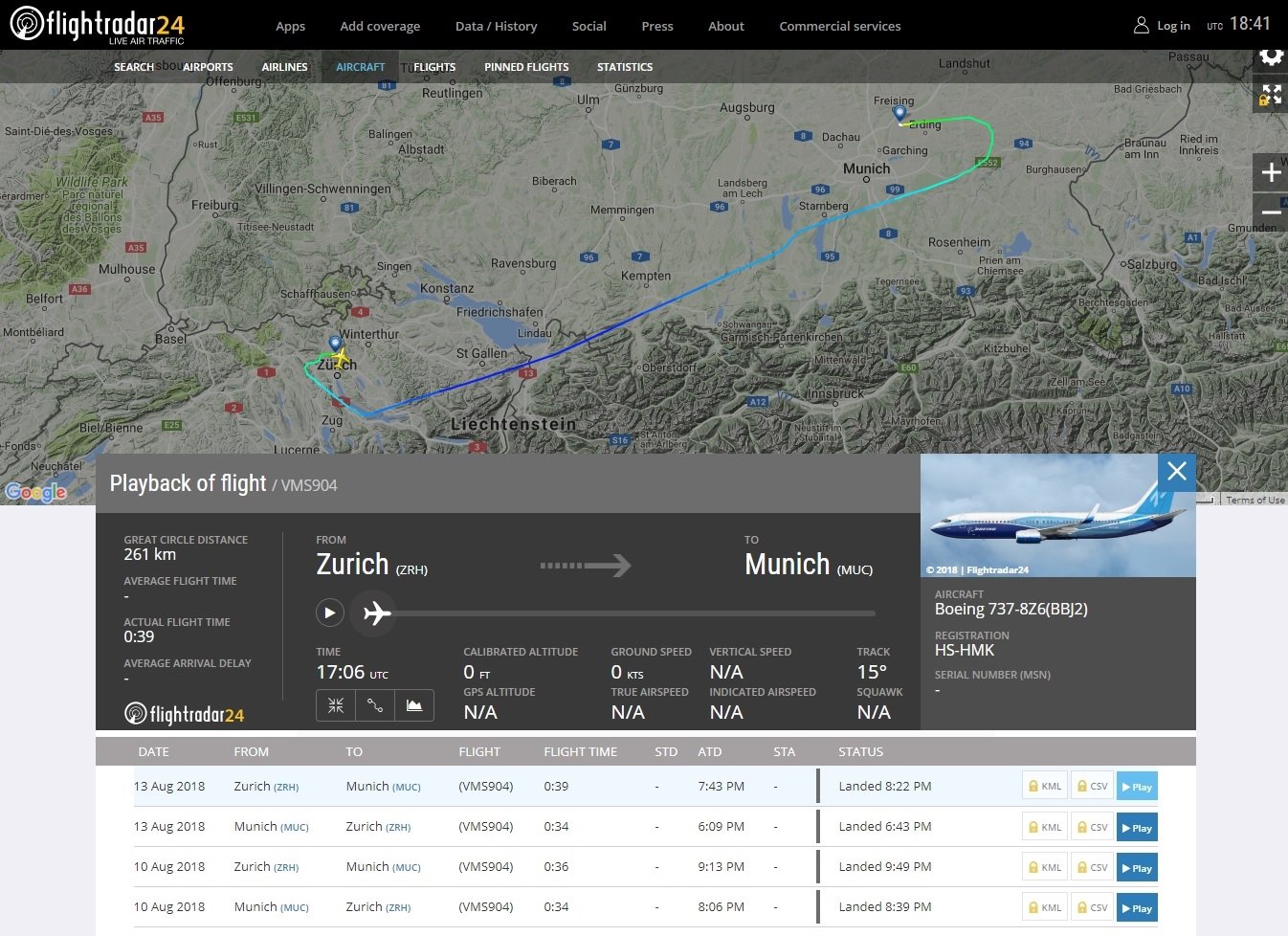Click ZRH origin link in 9:13 PM row

coord(286,868)
